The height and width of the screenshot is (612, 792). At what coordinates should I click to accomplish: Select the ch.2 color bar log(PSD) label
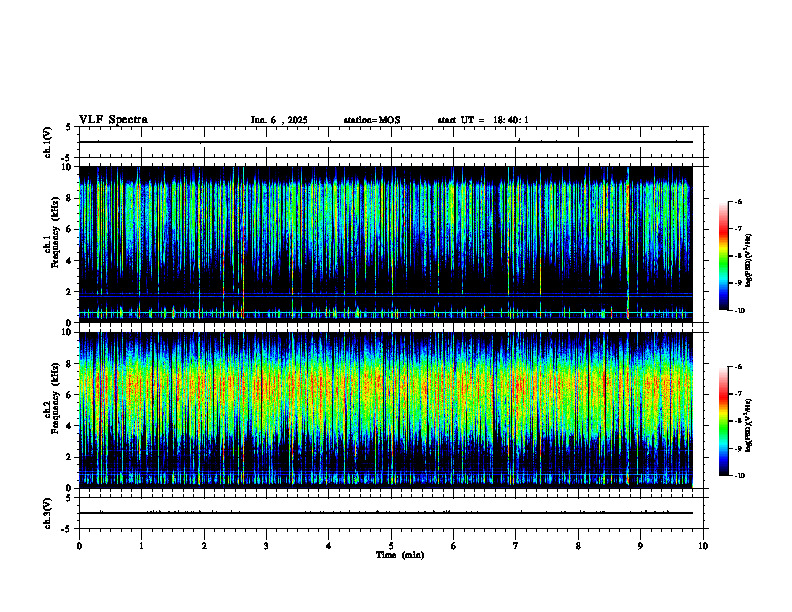[x=749, y=426]
